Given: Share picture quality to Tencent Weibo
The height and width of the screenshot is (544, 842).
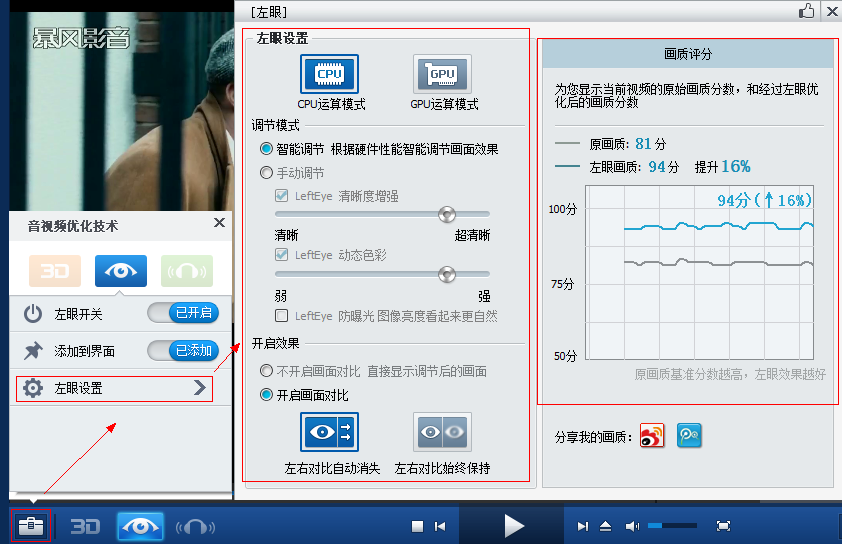Looking at the screenshot, I should point(688,436).
